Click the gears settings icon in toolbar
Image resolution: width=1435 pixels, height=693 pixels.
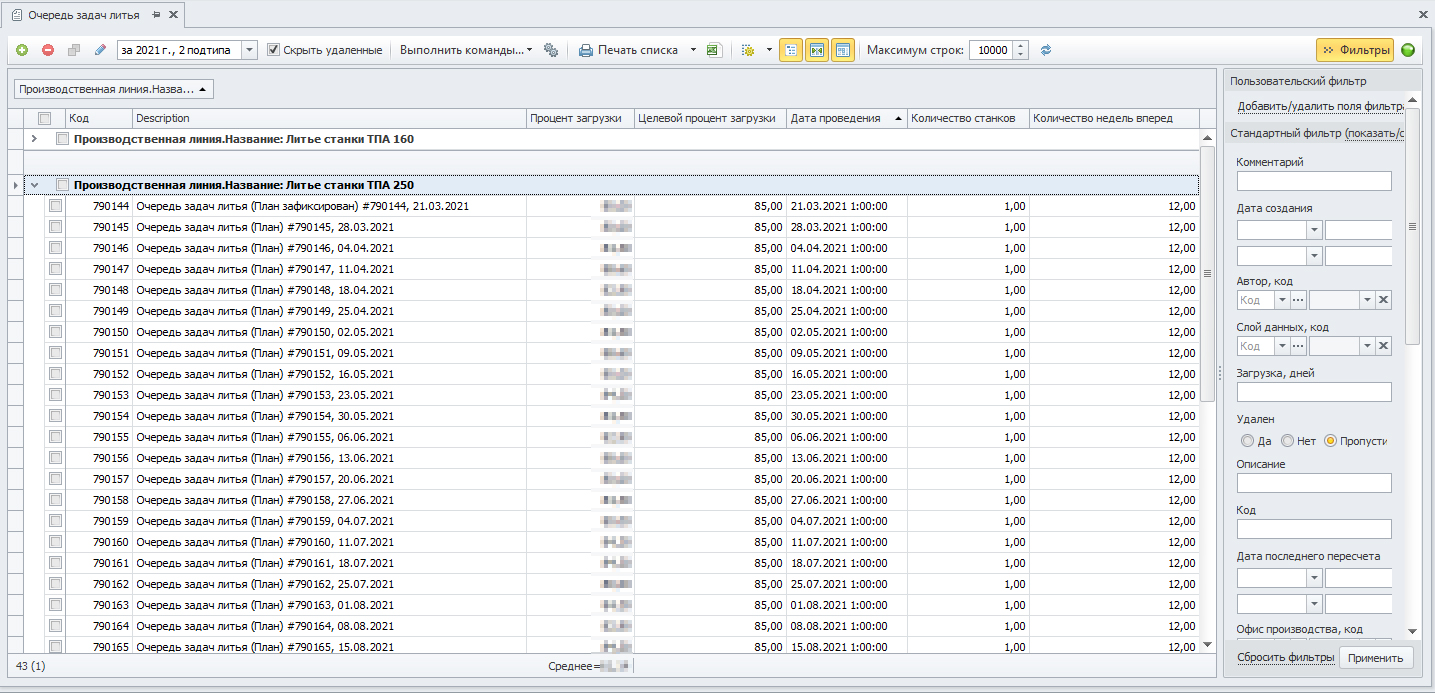coord(551,50)
